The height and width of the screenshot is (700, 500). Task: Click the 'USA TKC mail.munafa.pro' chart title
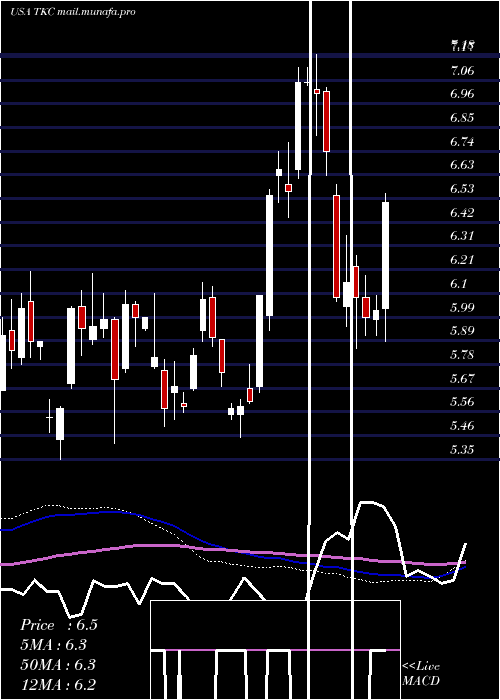click(x=72, y=12)
